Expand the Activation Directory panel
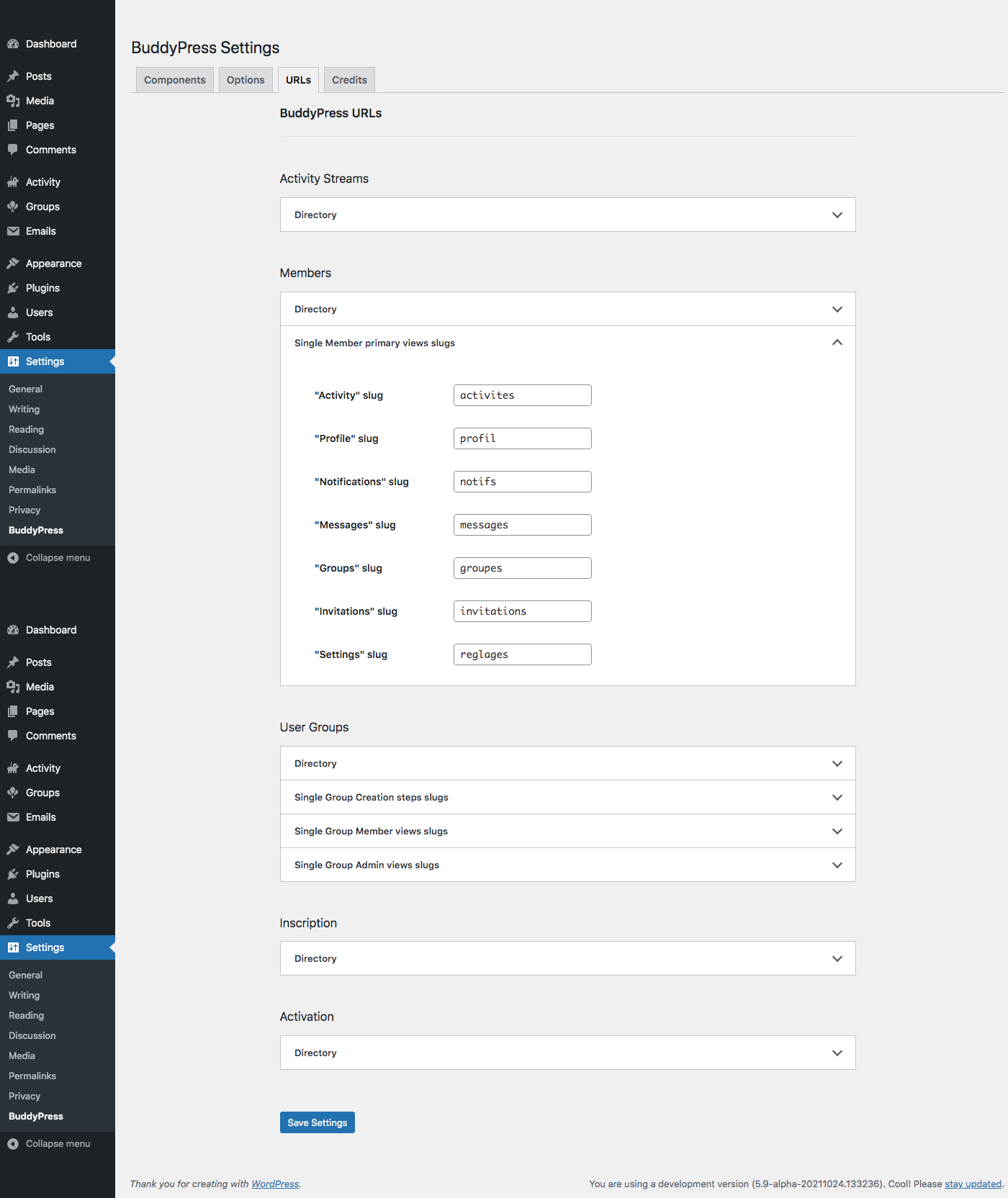The height and width of the screenshot is (1198, 1008). [x=567, y=1053]
